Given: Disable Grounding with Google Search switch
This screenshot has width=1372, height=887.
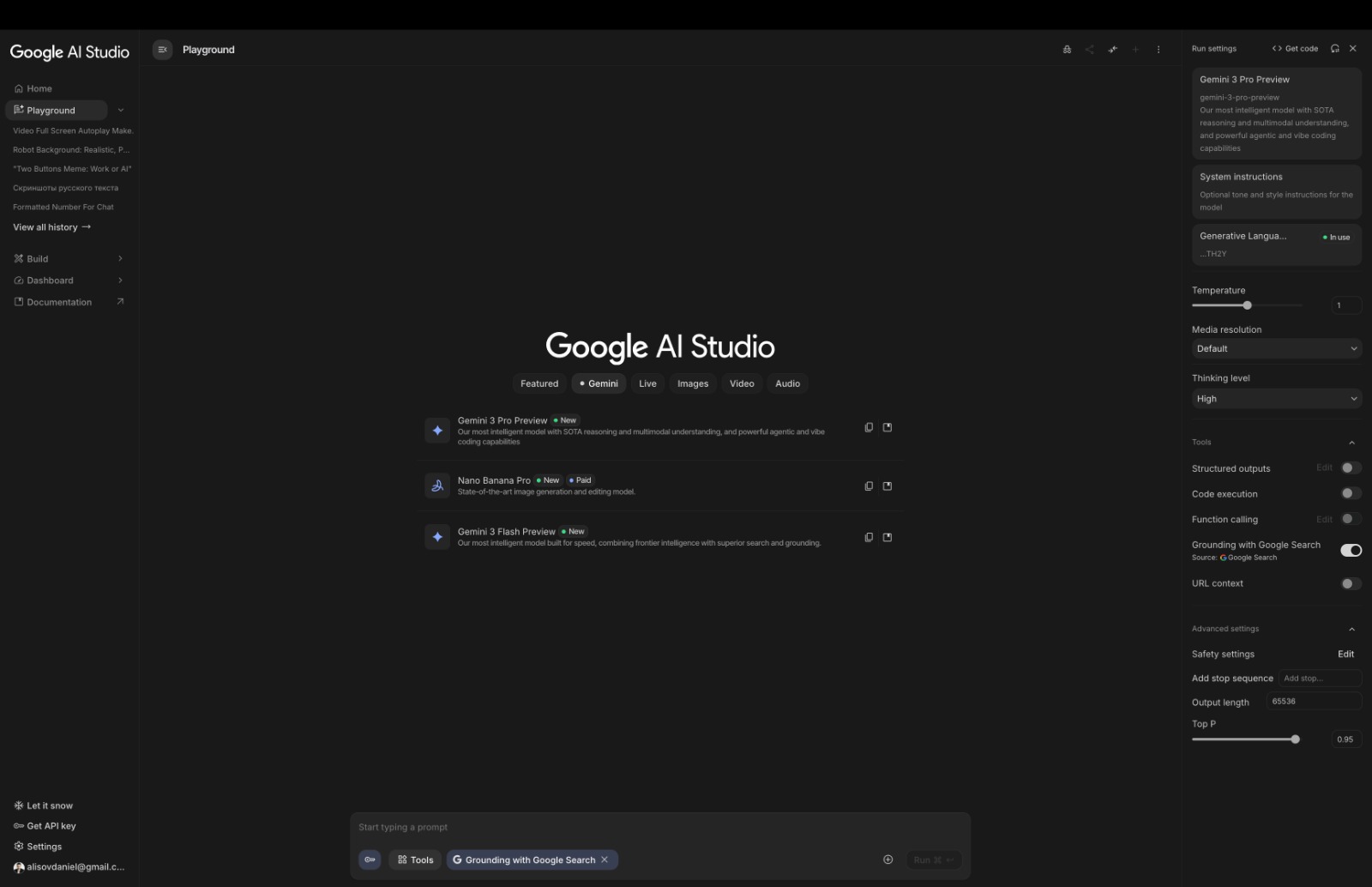Looking at the screenshot, I should (x=1351, y=550).
